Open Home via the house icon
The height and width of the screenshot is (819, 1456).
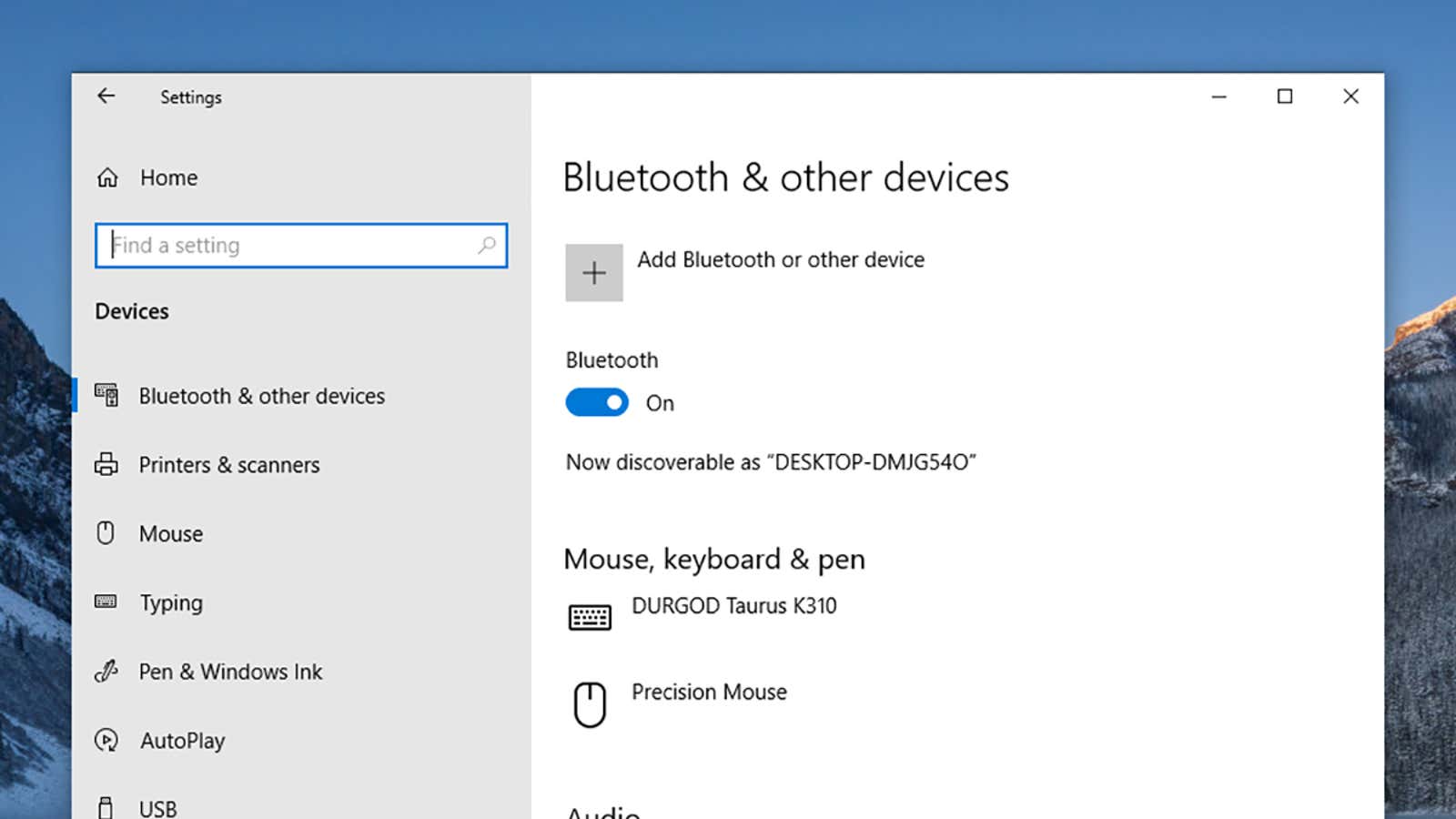(x=106, y=177)
